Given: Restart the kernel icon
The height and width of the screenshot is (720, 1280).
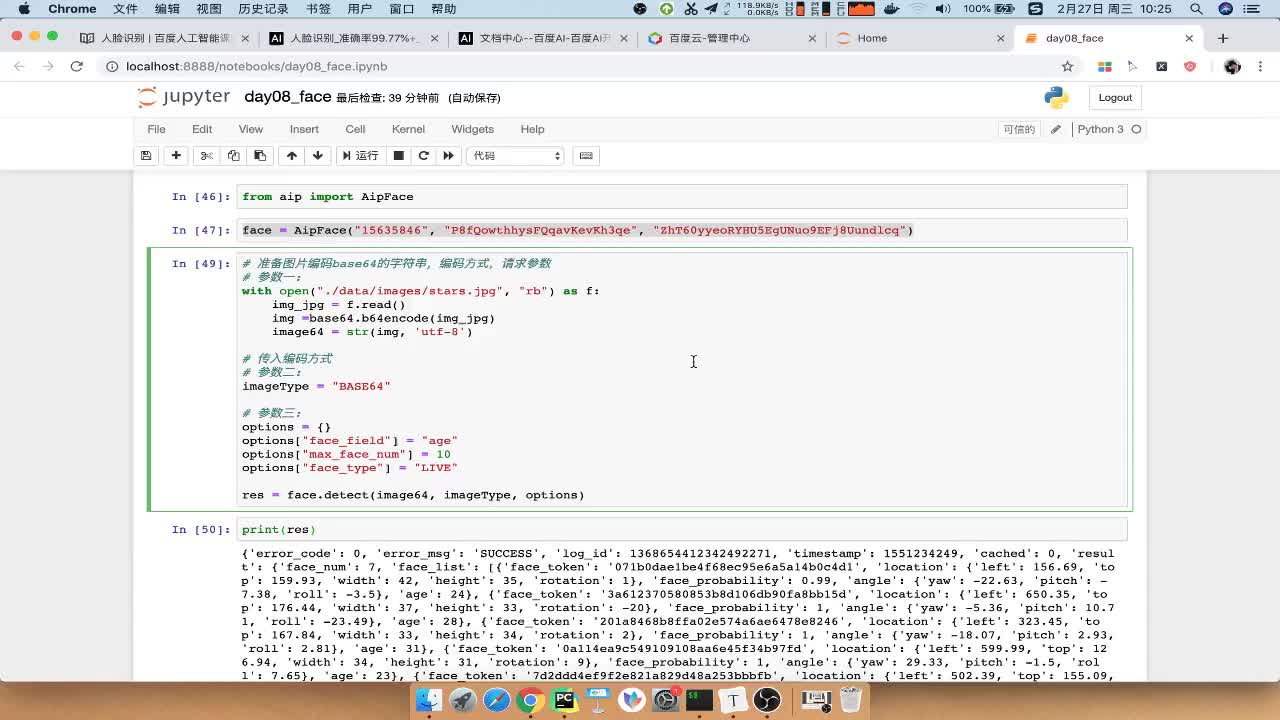Looking at the screenshot, I should pyautogui.click(x=424, y=155).
